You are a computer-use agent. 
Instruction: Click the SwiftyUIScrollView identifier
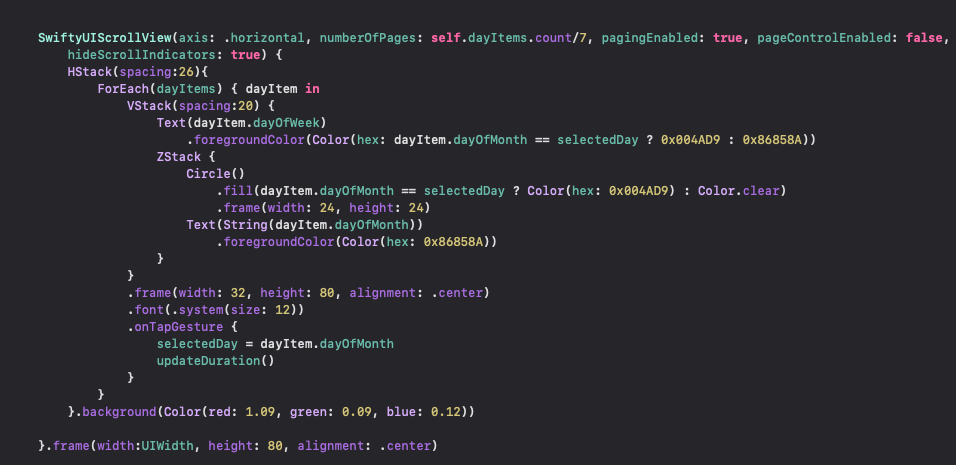click(x=105, y=38)
